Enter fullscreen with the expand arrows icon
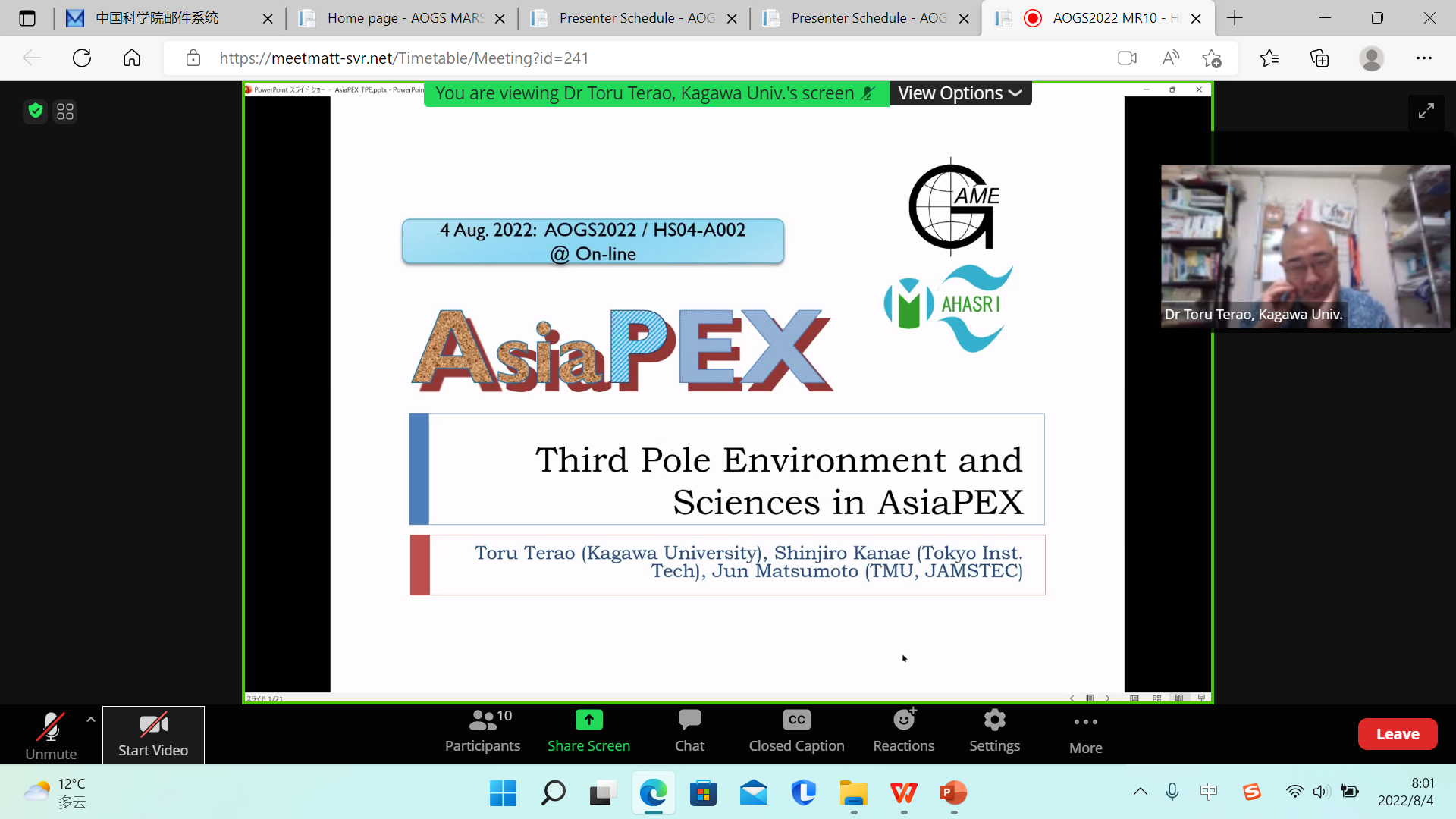Screen dimensions: 1456x819 tap(1426, 111)
